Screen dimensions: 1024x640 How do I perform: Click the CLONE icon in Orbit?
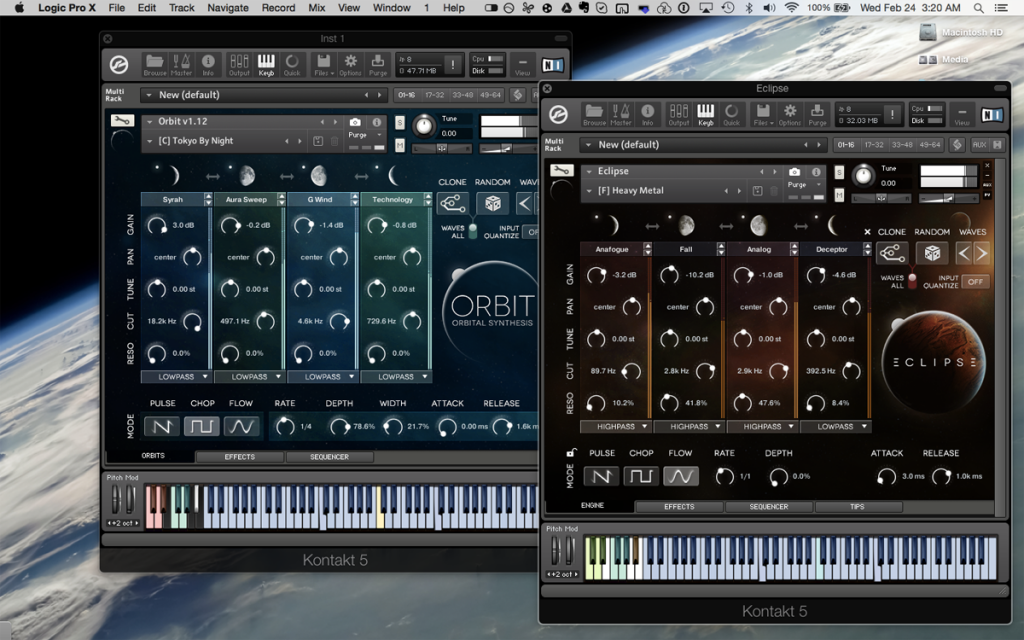[451, 204]
